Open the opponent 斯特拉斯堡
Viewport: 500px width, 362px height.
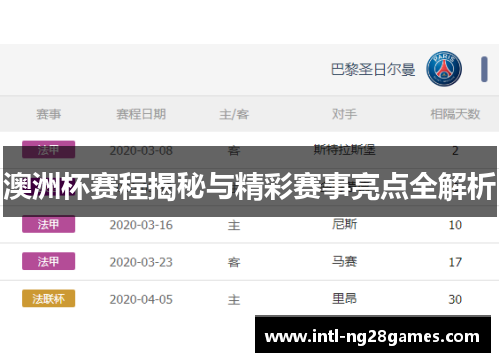(344, 150)
